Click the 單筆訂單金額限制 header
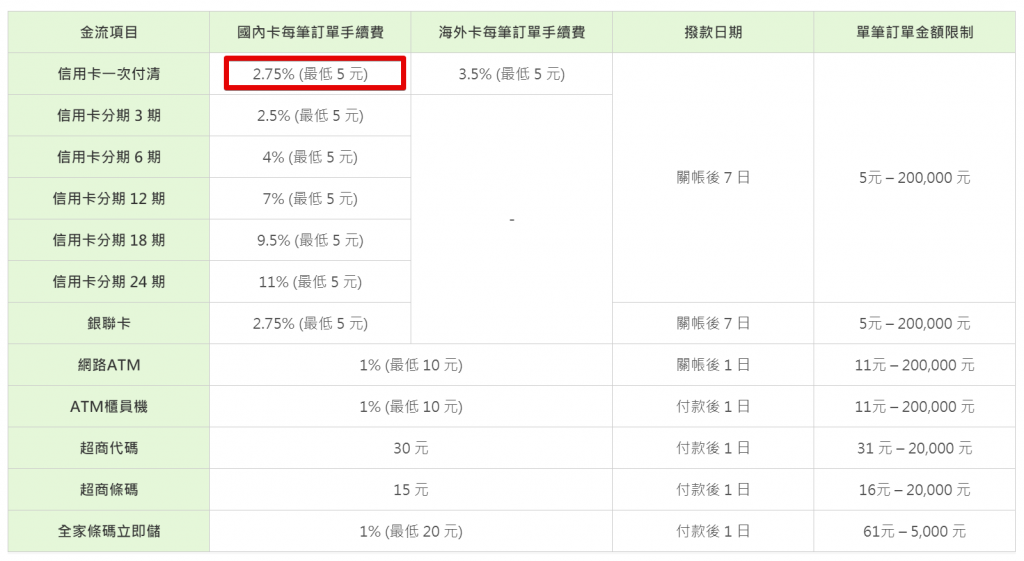 click(914, 32)
